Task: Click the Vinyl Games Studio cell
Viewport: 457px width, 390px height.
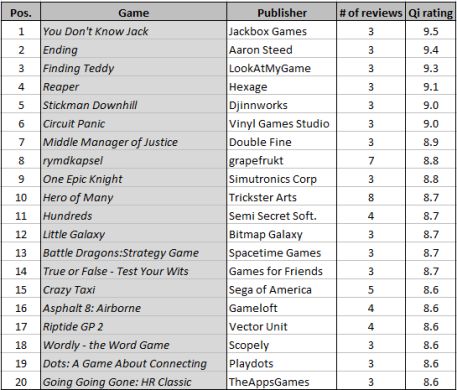Action: (282, 124)
